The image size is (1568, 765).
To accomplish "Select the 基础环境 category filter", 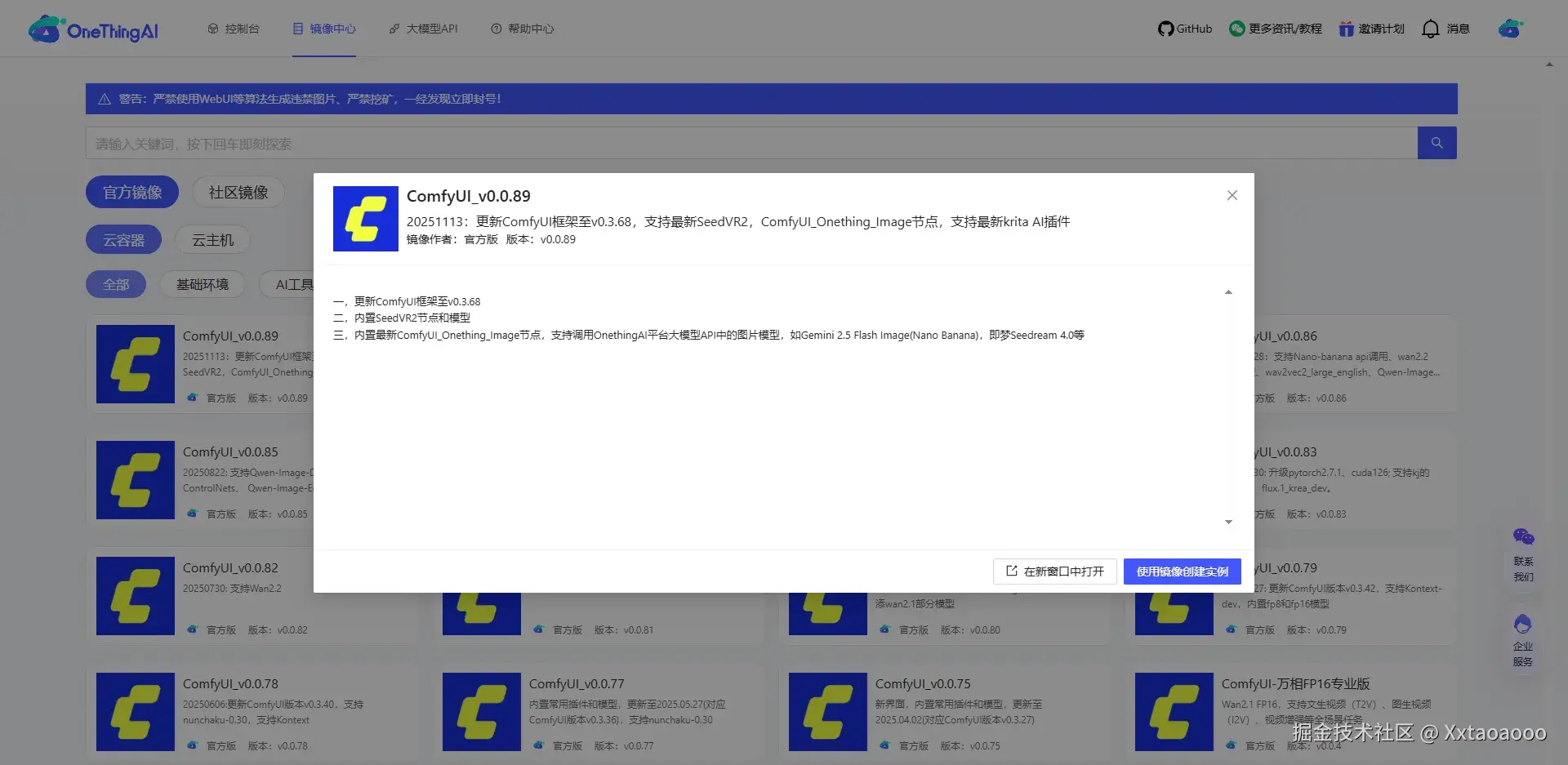I will point(203,284).
